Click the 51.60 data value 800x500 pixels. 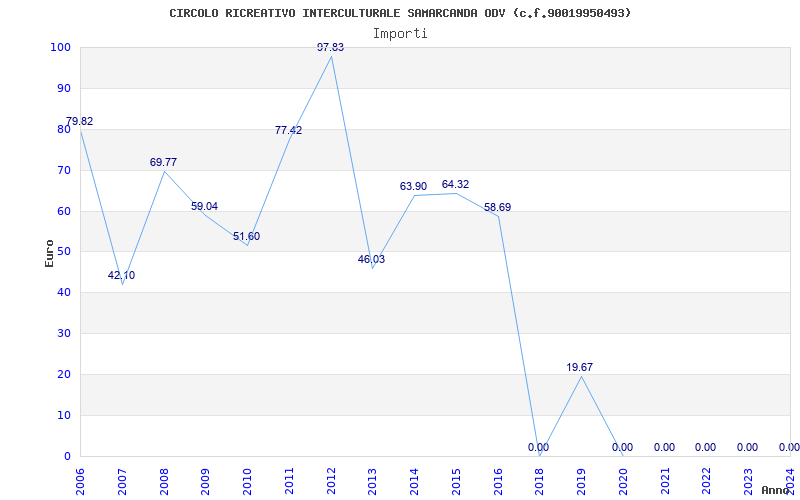[x=246, y=236]
